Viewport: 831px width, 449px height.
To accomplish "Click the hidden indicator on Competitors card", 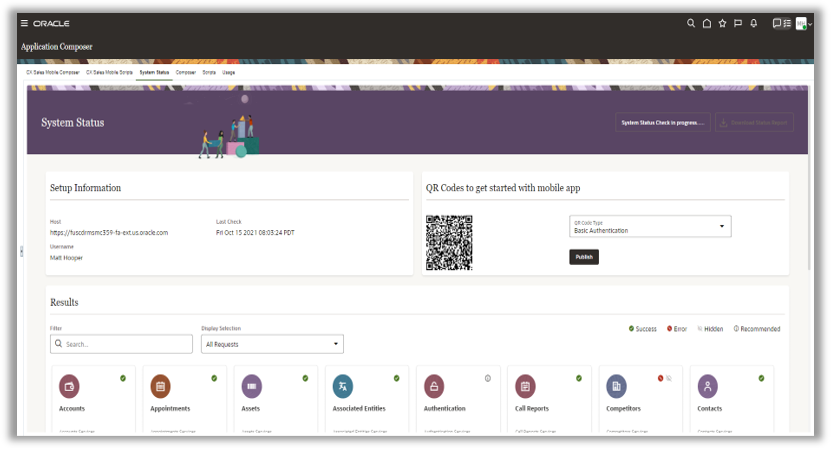I will [669, 378].
